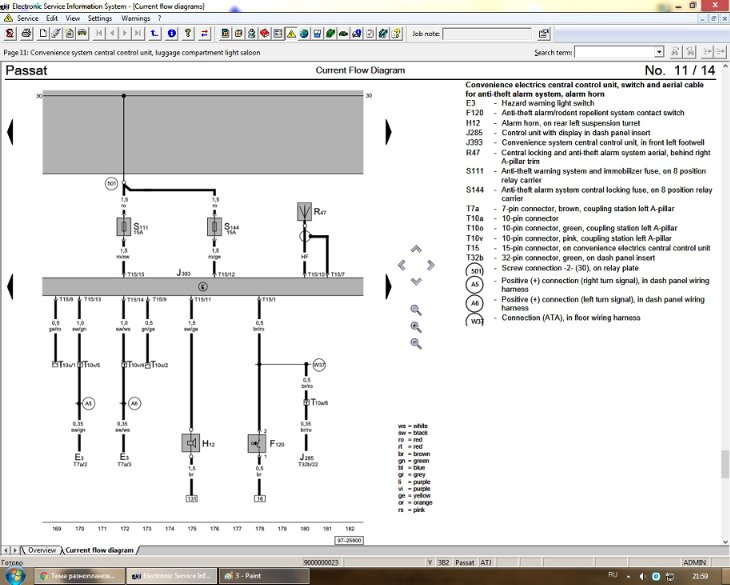730x585 pixels.
Task: Click the pan down arrow in diagram
Action: coord(416,281)
